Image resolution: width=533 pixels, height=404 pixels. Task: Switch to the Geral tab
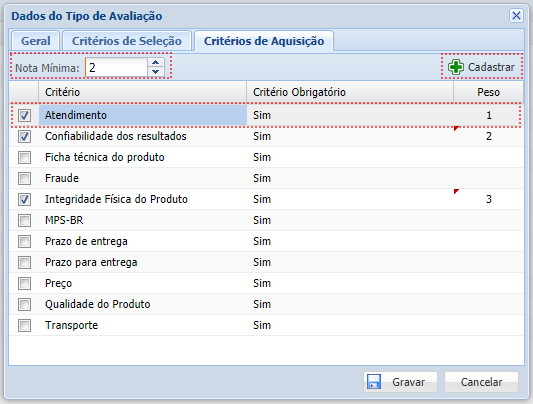click(36, 41)
